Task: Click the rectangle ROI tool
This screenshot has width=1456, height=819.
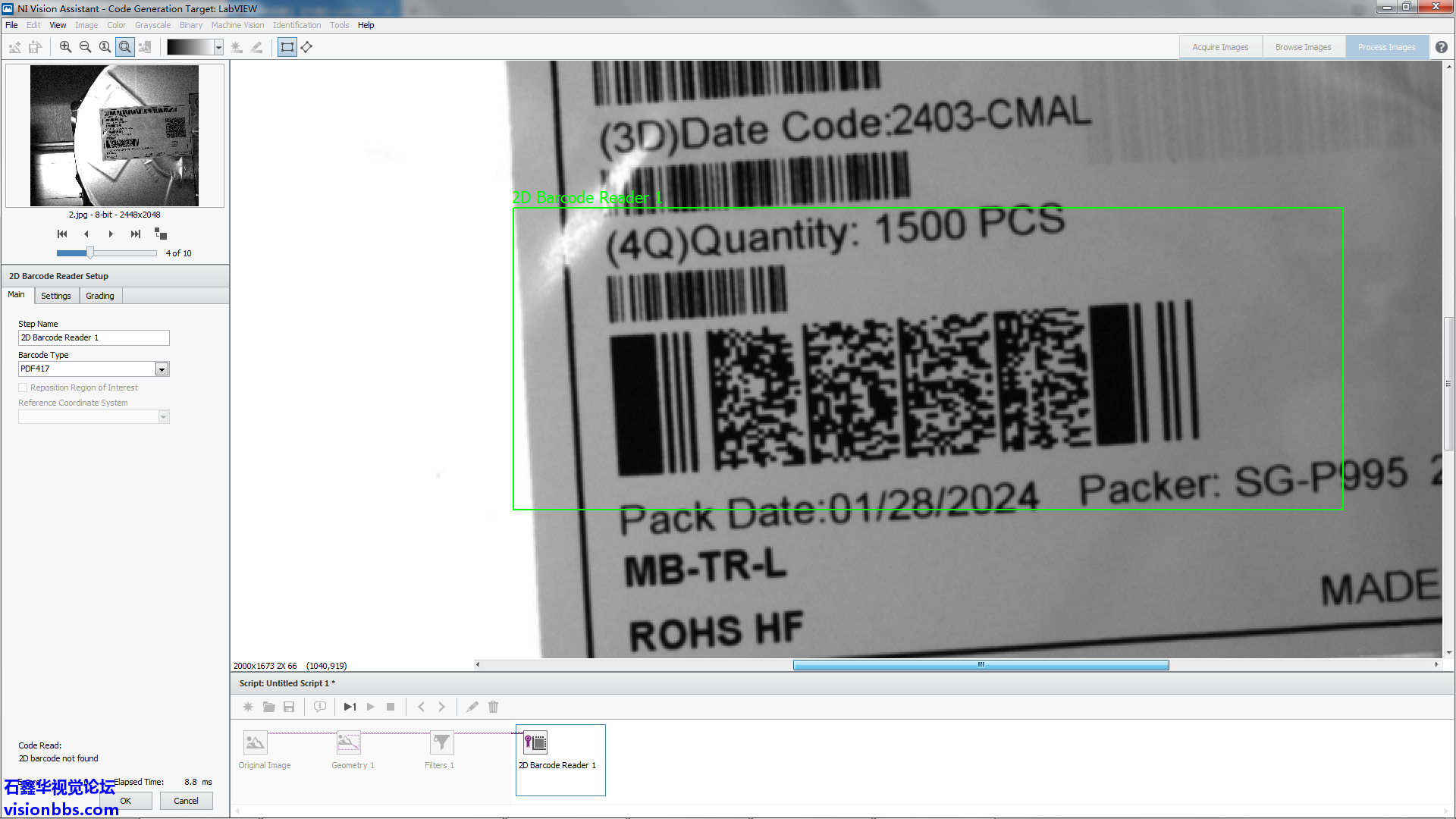Action: 287,47
